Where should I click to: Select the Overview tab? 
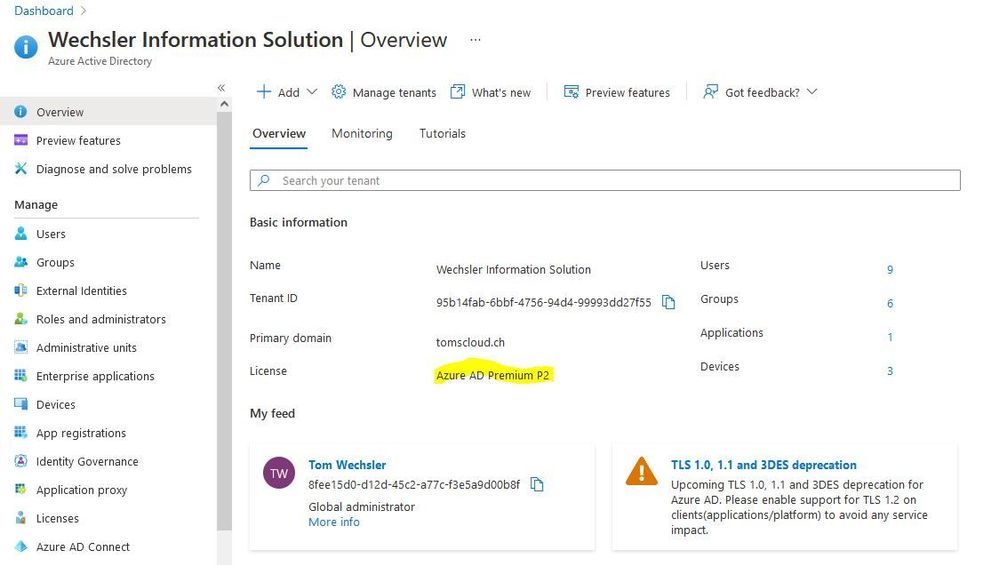pos(279,134)
